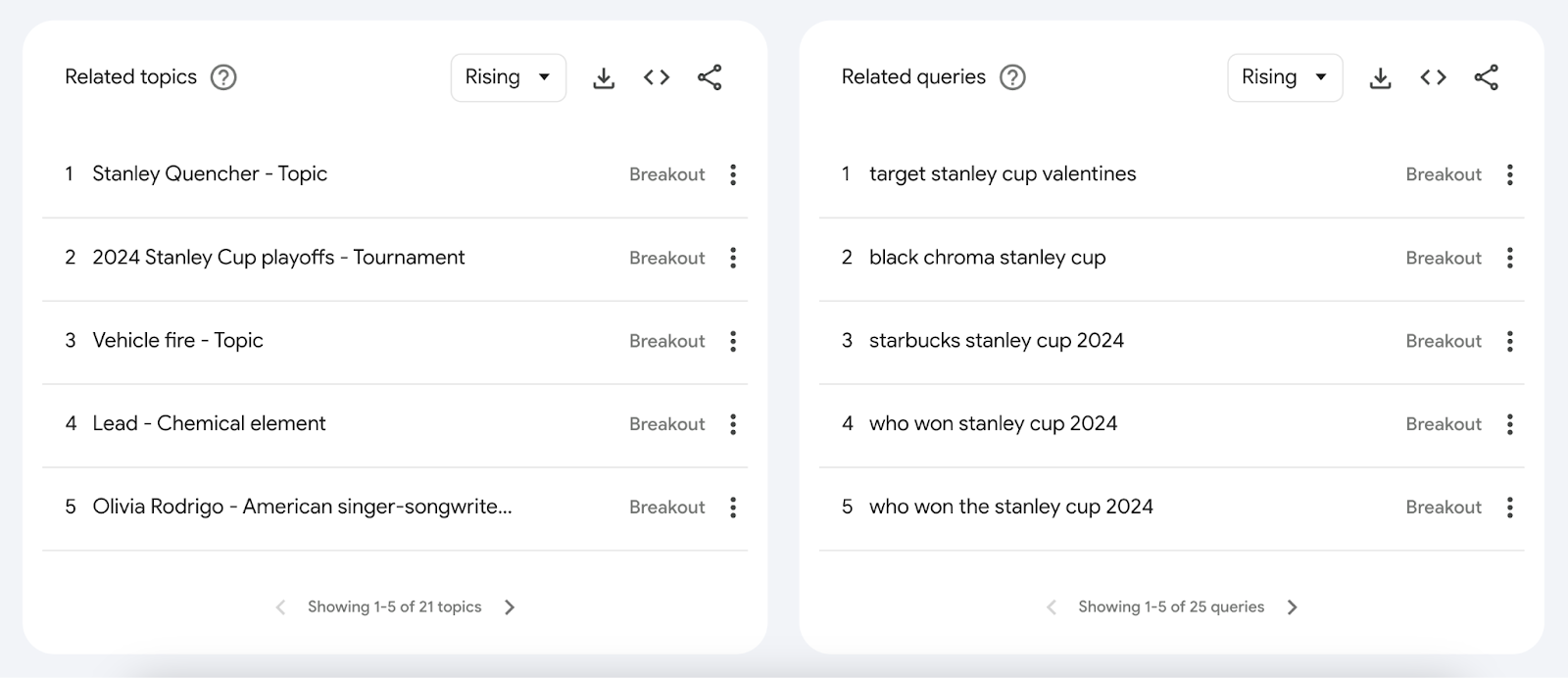Open options menu for Vehicle fire topic
Viewport: 1568px width, 678px height.
tap(732, 341)
